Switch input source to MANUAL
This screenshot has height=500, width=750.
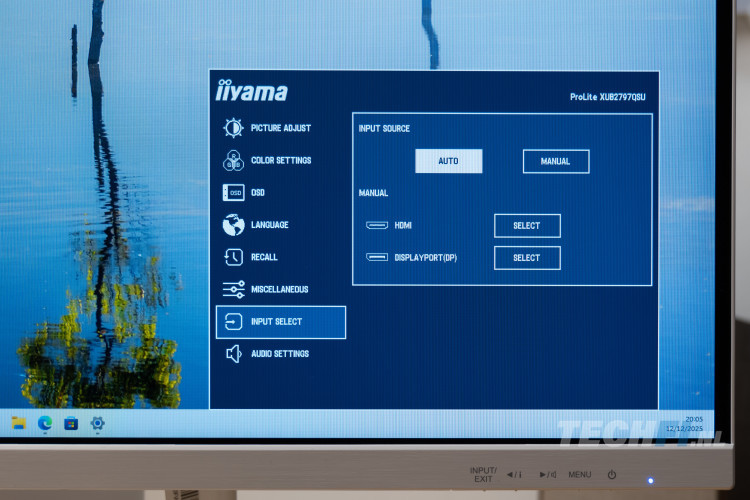[x=555, y=161]
